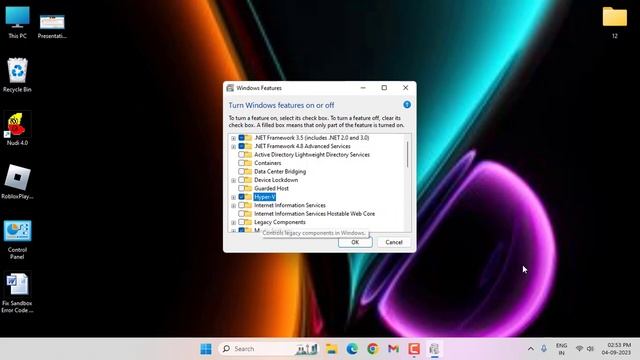This screenshot has width=640, height=360.
Task: Enable Guarded Host checkbox
Action: pyautogui.click(x=242, y=189)
